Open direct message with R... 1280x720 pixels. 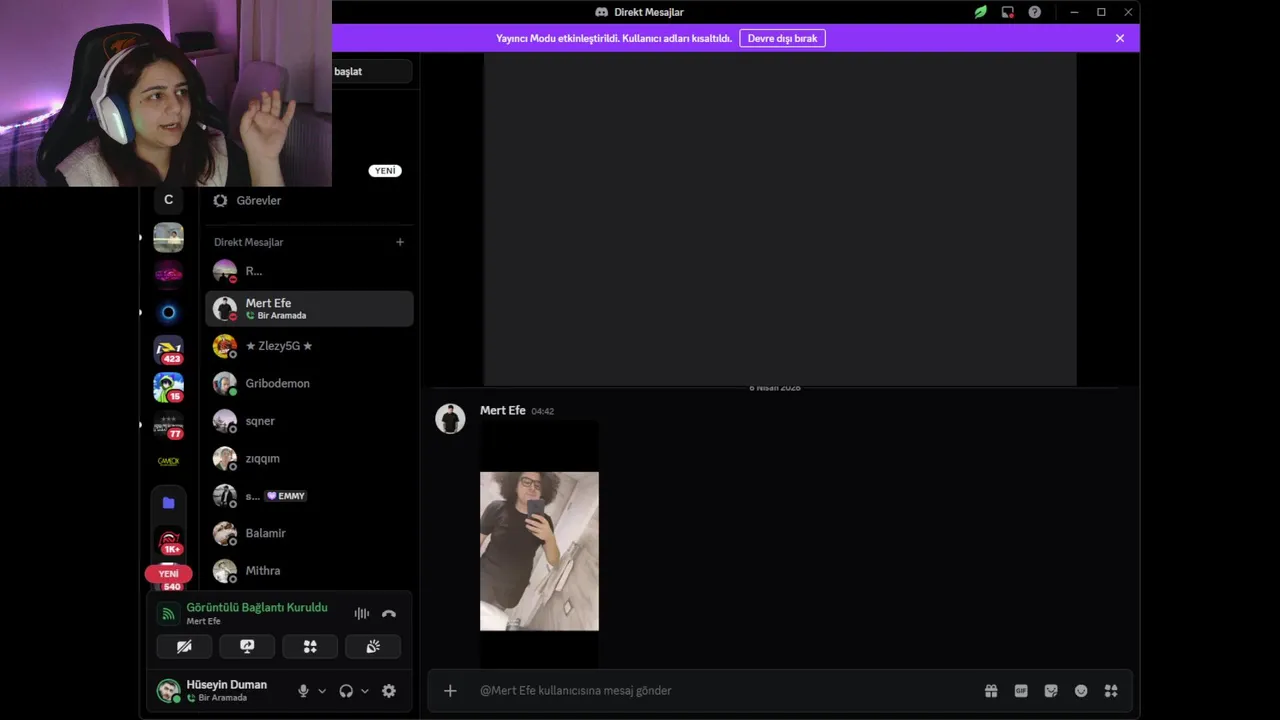click(309, 271)
